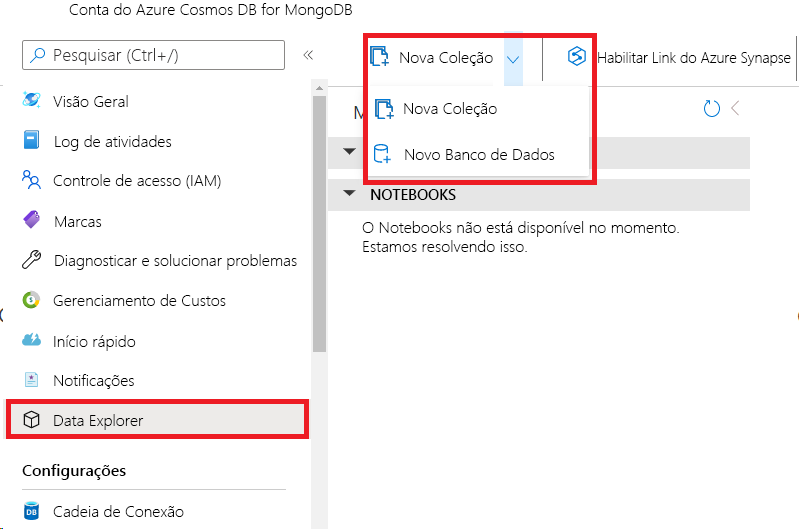
Task: Click the Log de atividades icon
Action: 32,141
